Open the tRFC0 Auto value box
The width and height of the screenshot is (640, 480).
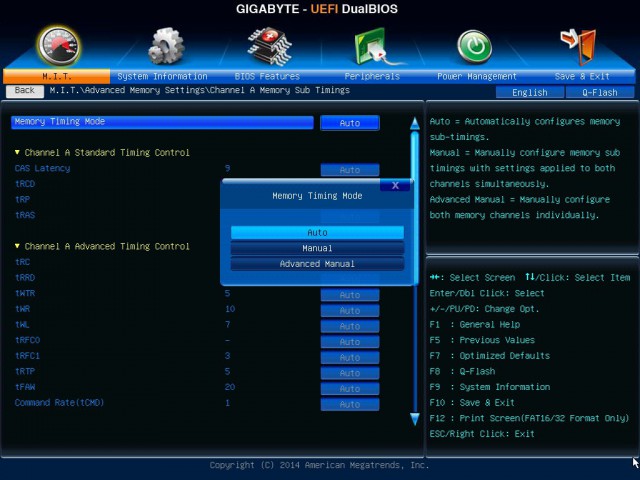tap(350, 342)
